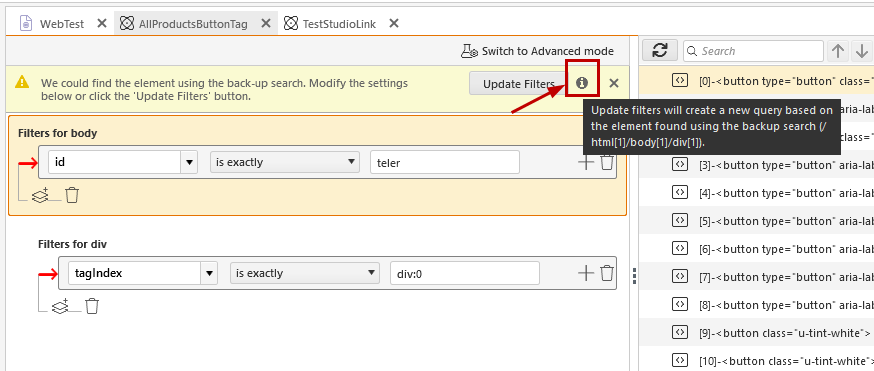Close the AllProductsButtonTag tab
874x371 pixels.
(x=266, y=23)
